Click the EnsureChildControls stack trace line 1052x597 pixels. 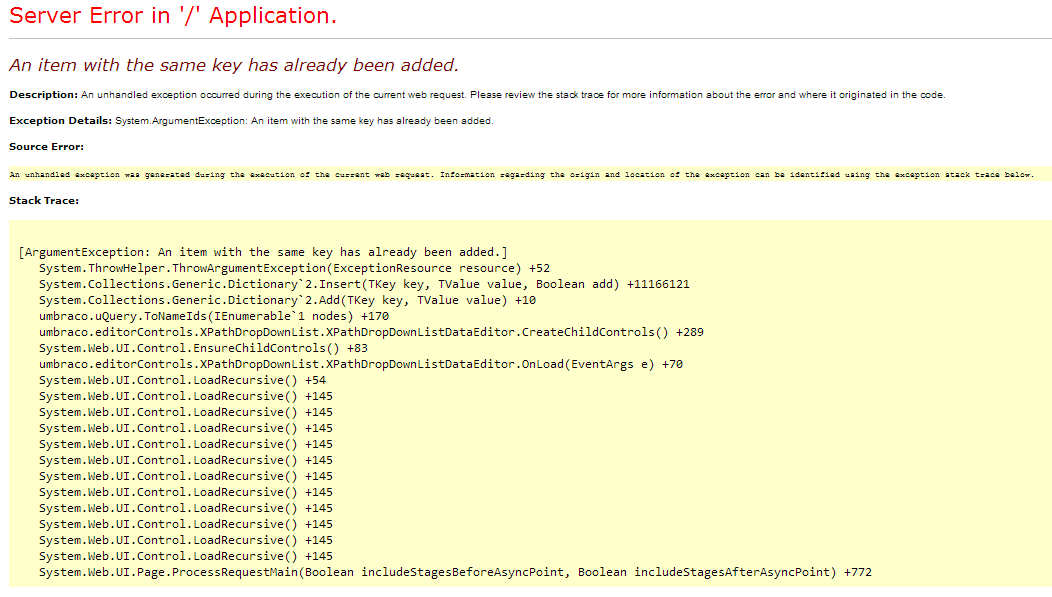[x=203, y=348]
